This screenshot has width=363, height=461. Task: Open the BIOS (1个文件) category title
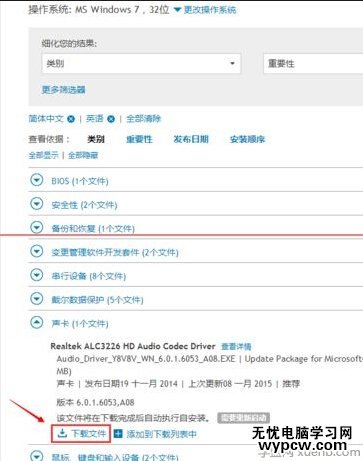pos(80,181)
